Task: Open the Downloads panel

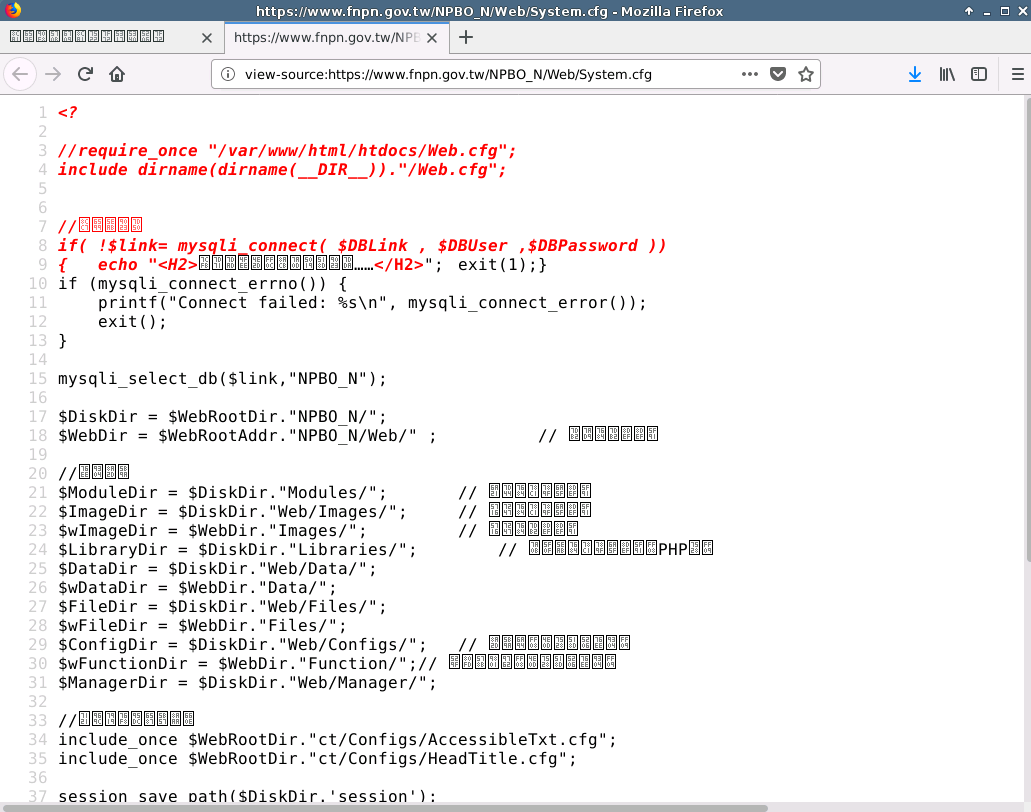Action: (915, 74)
